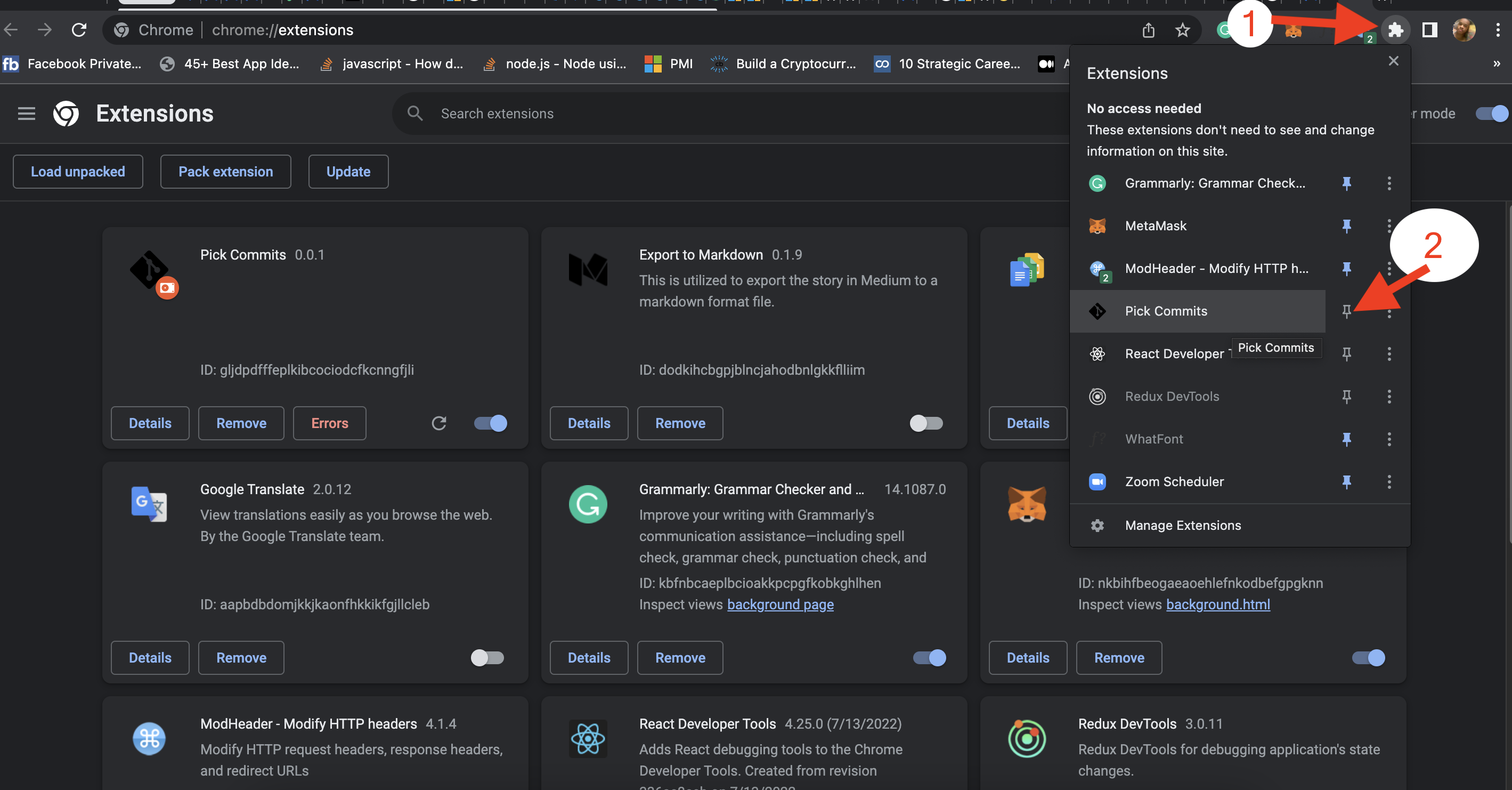
Task: Turn on Google Translate extension toggle
Action: click(x=487, y=657)
